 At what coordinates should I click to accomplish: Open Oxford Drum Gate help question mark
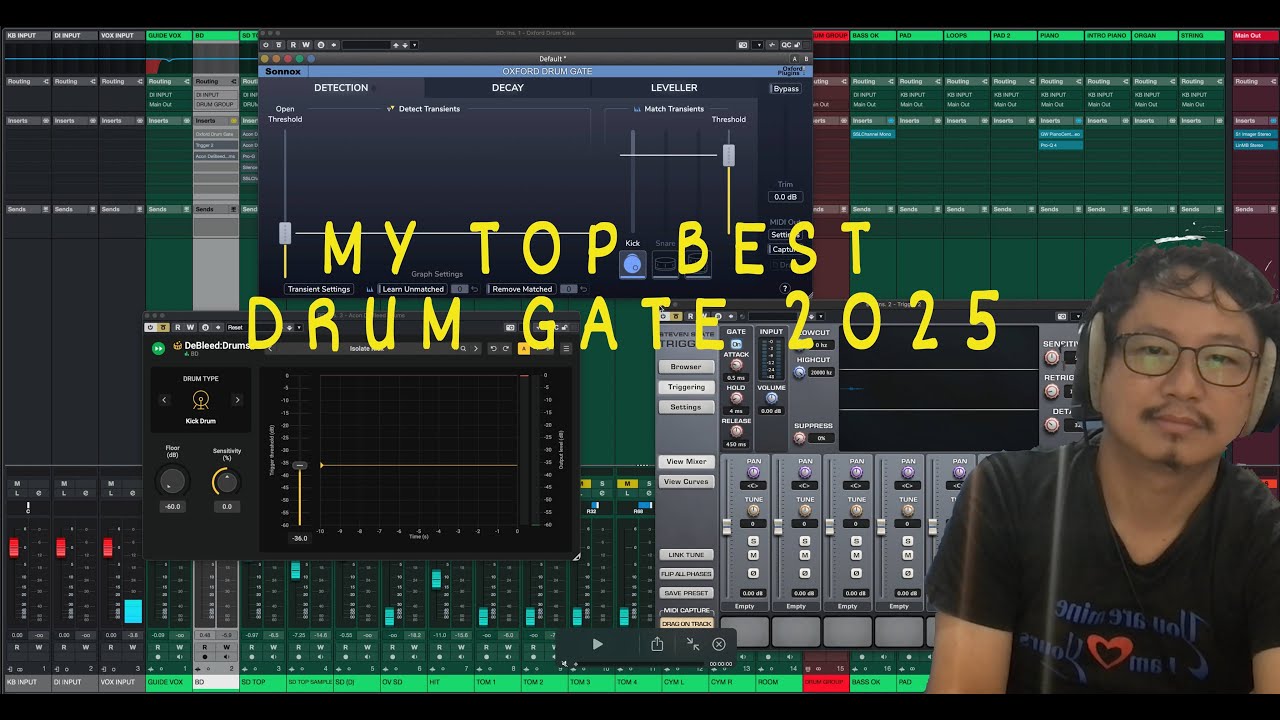pyautogui.click(x=785, y=289)
